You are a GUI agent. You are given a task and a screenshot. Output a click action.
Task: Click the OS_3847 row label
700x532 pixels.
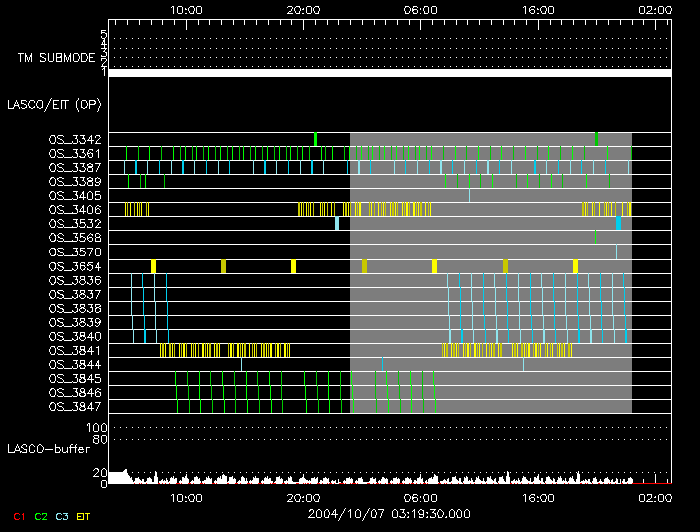[75, 408]
